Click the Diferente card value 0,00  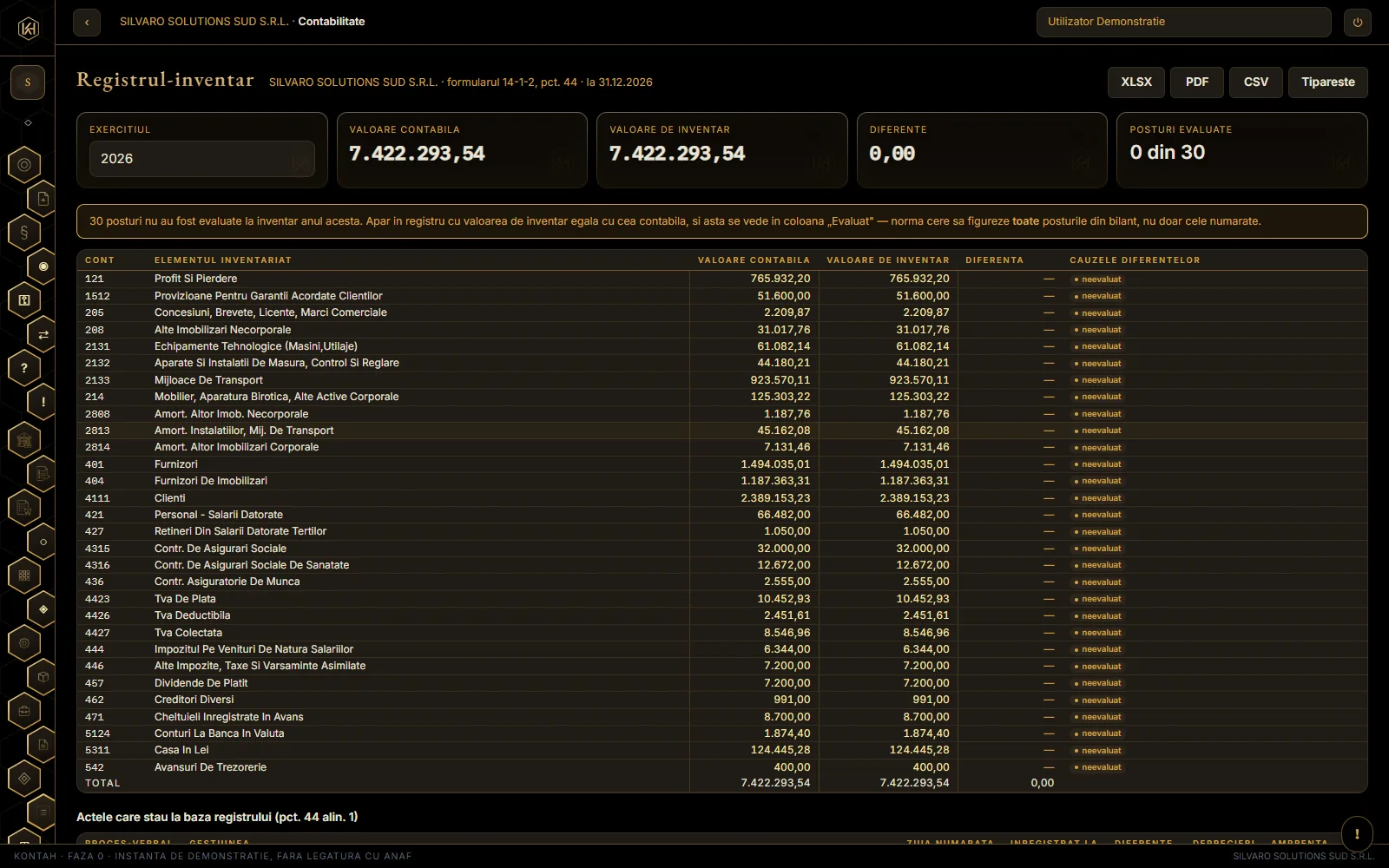pos(892,154)
